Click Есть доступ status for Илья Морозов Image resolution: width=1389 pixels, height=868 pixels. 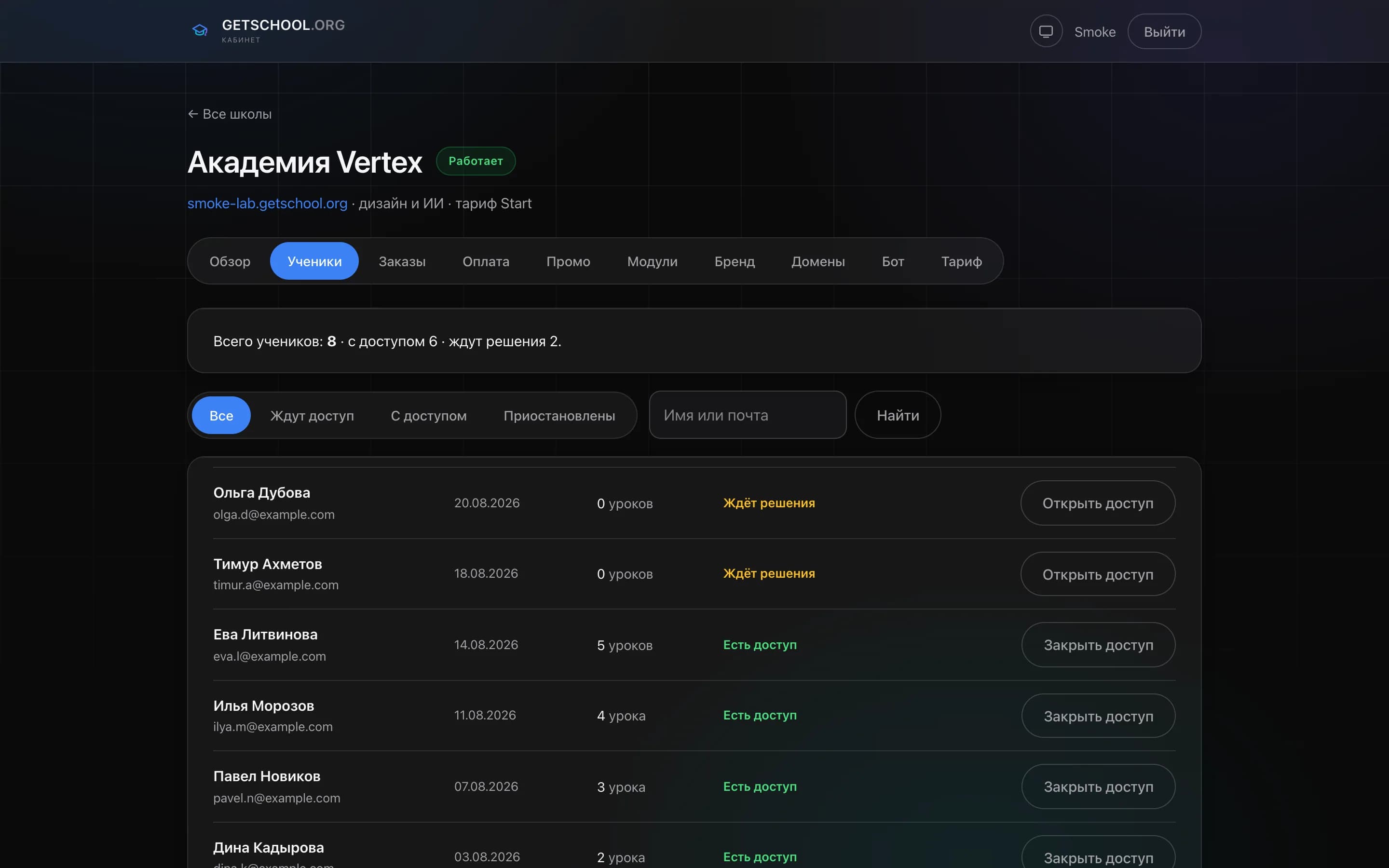pos(760,715)
